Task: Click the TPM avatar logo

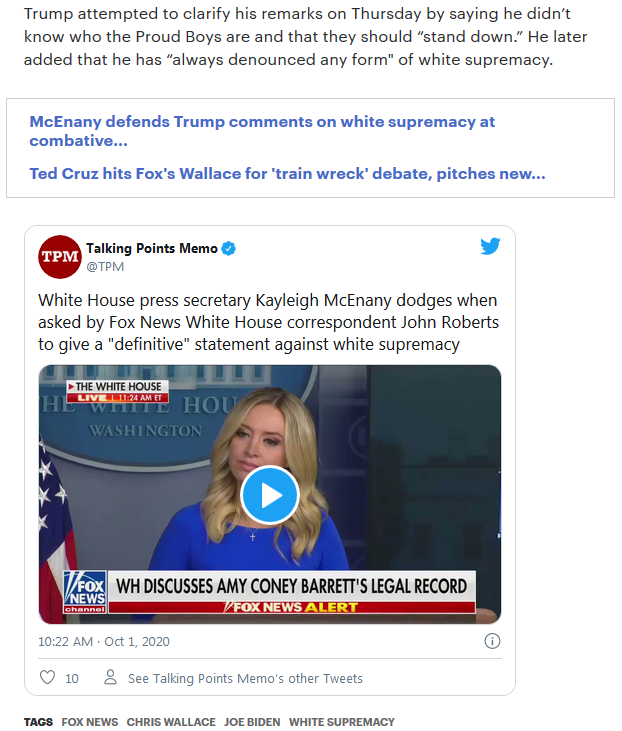Action: point(60,257)
